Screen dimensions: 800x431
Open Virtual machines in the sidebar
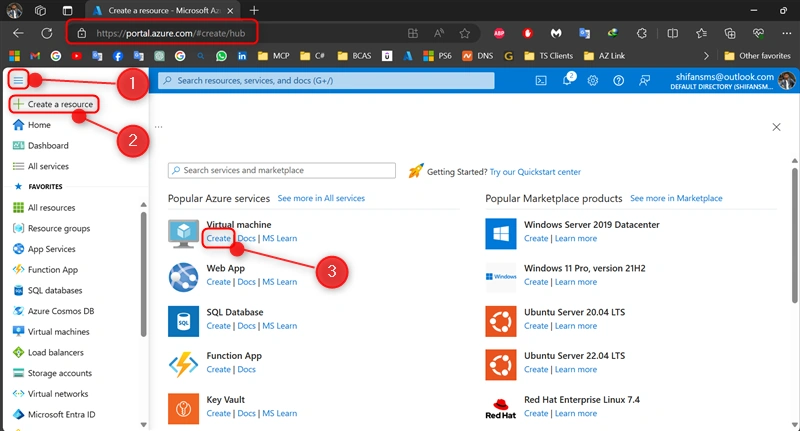pos(51,332)
